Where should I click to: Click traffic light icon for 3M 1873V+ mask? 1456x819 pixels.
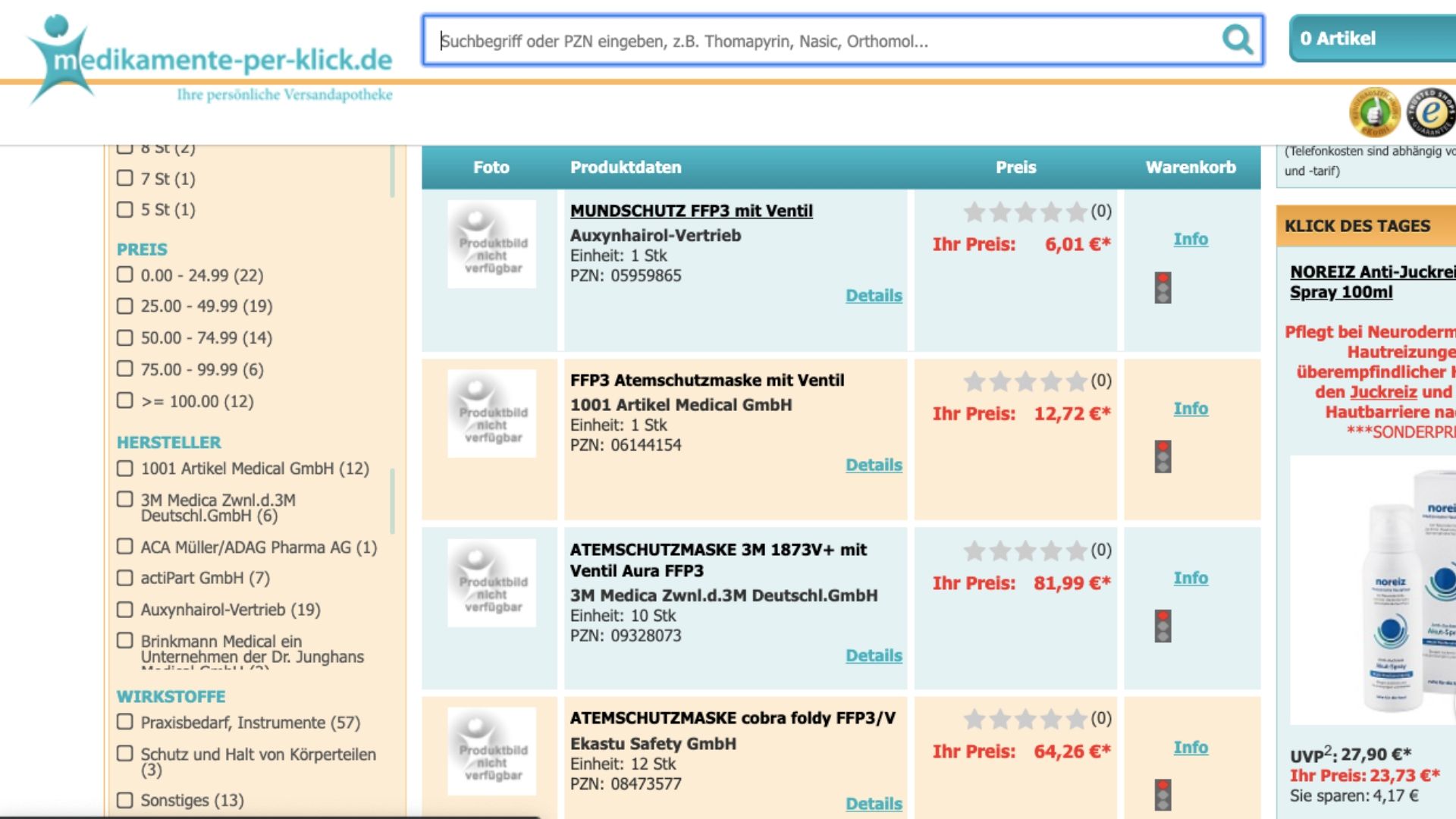1163,626
